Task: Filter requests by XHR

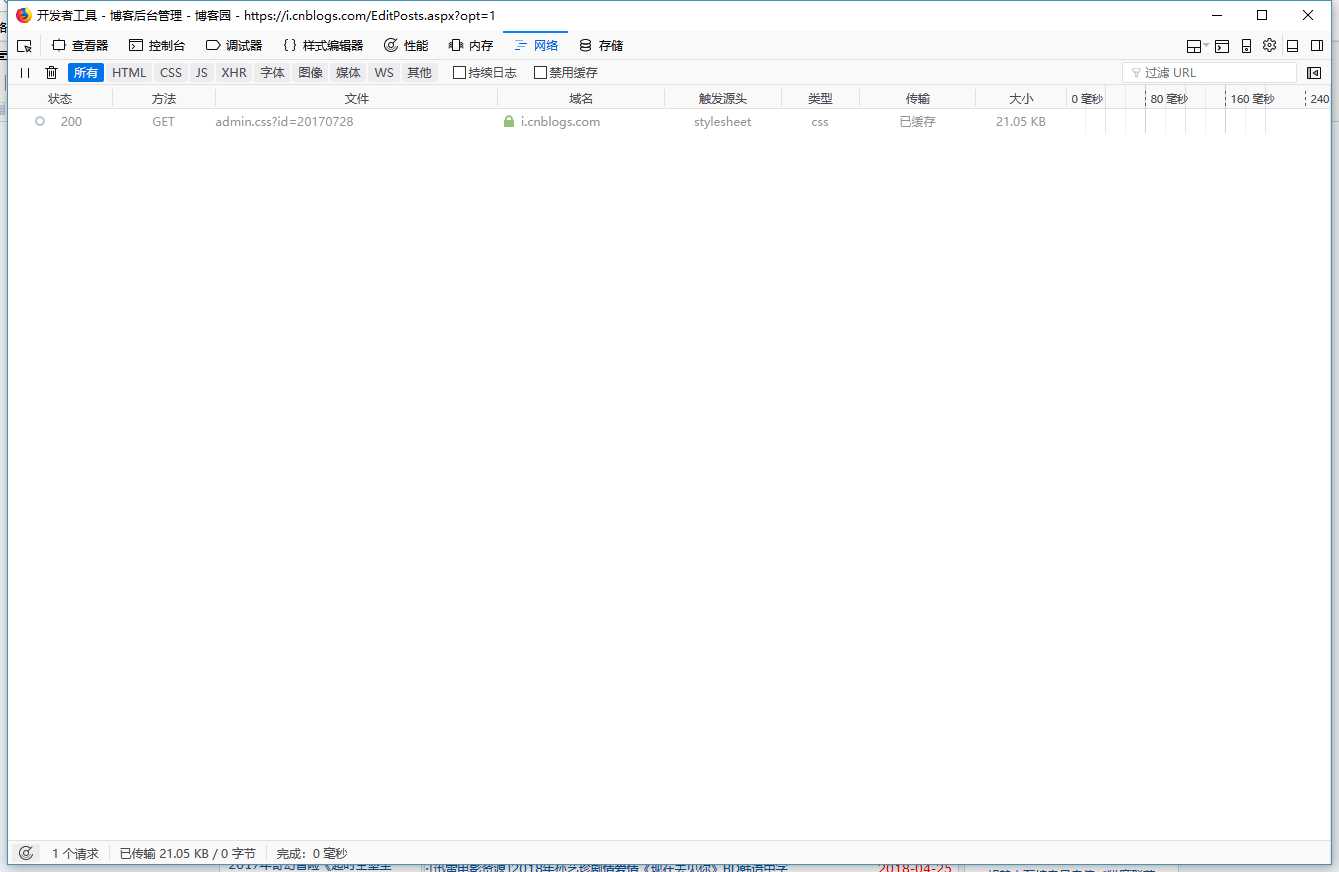Action: coord(234,73)
